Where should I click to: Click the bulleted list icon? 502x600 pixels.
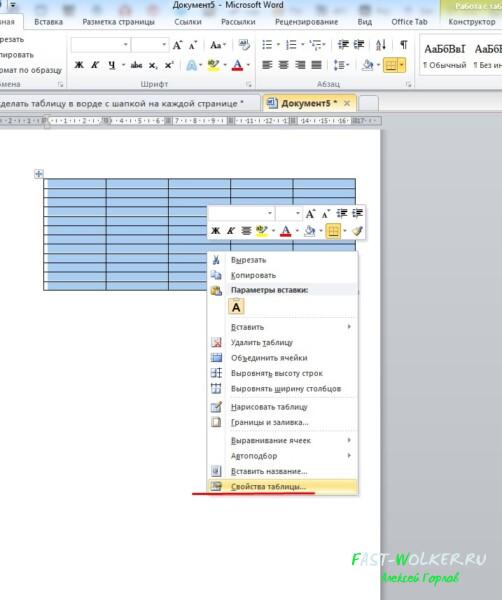click(x=267, y=45)
